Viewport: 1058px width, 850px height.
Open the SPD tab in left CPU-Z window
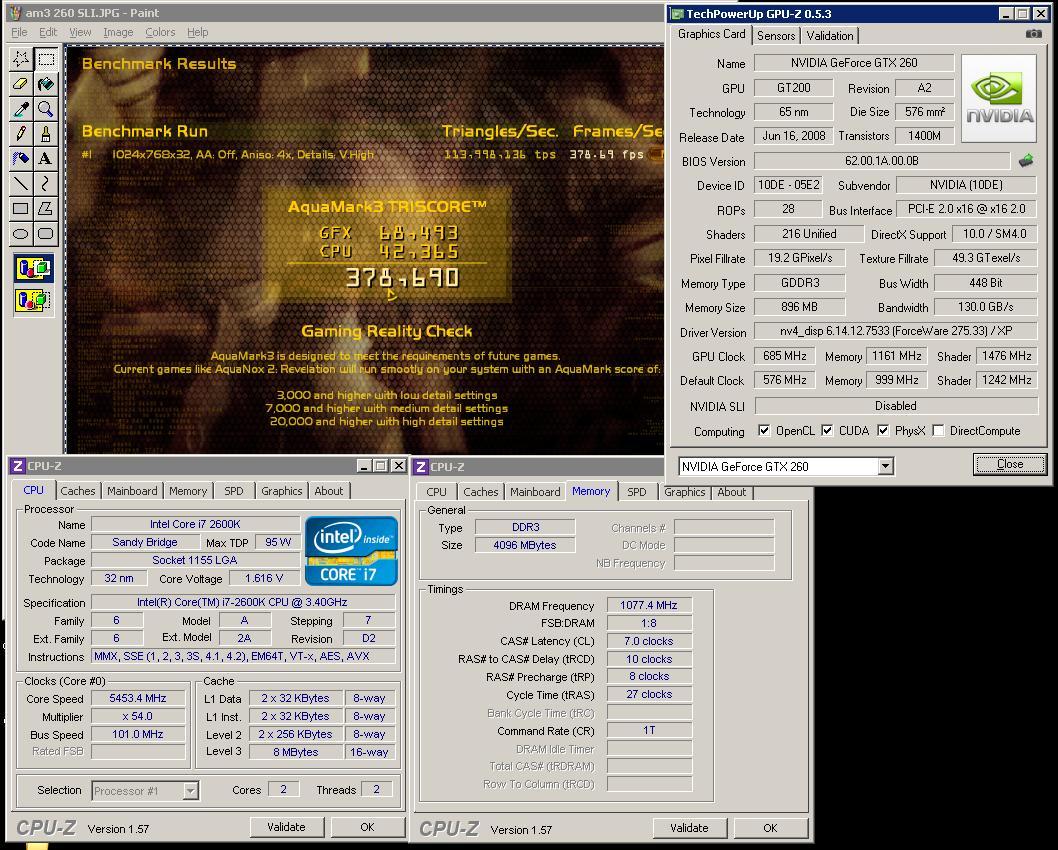coord(234,491)
